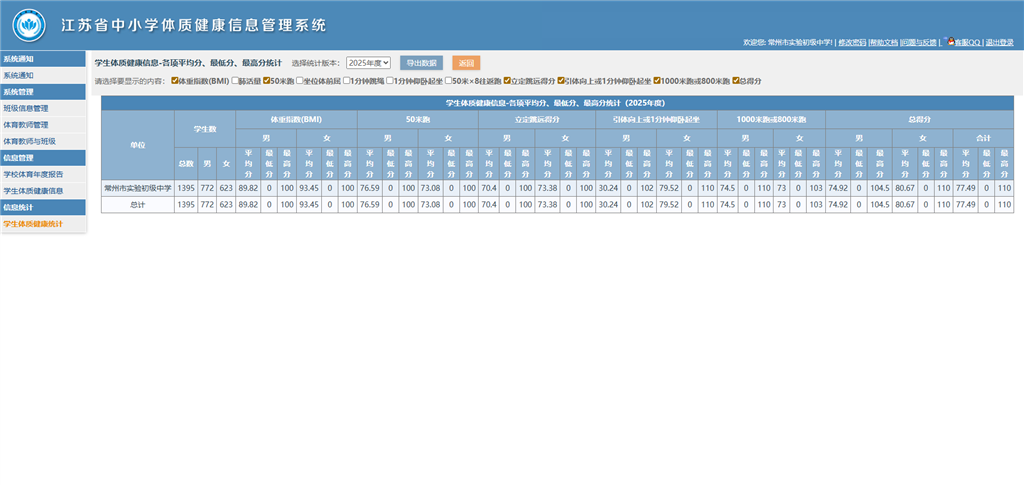Click 退出登录 to log out
The width and height of the screenshot is (1024, 485).
pyautogui.click(x=999, y=43)
